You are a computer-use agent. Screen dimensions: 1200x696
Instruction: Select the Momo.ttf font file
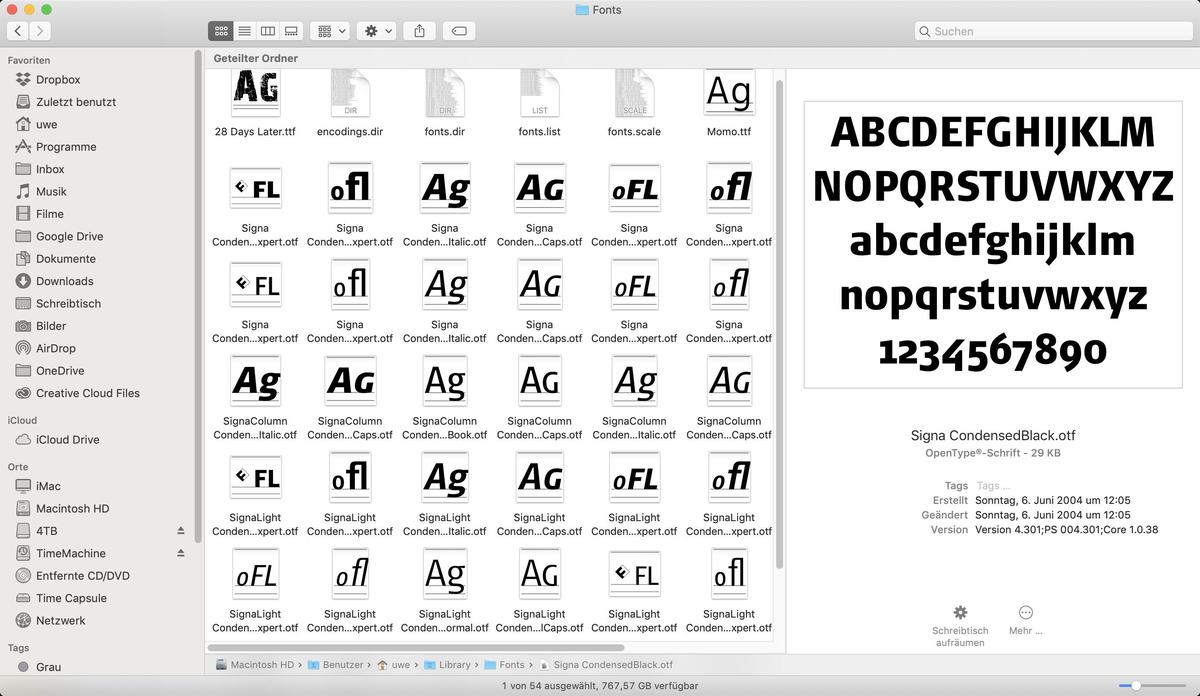[x=729, y=102]
